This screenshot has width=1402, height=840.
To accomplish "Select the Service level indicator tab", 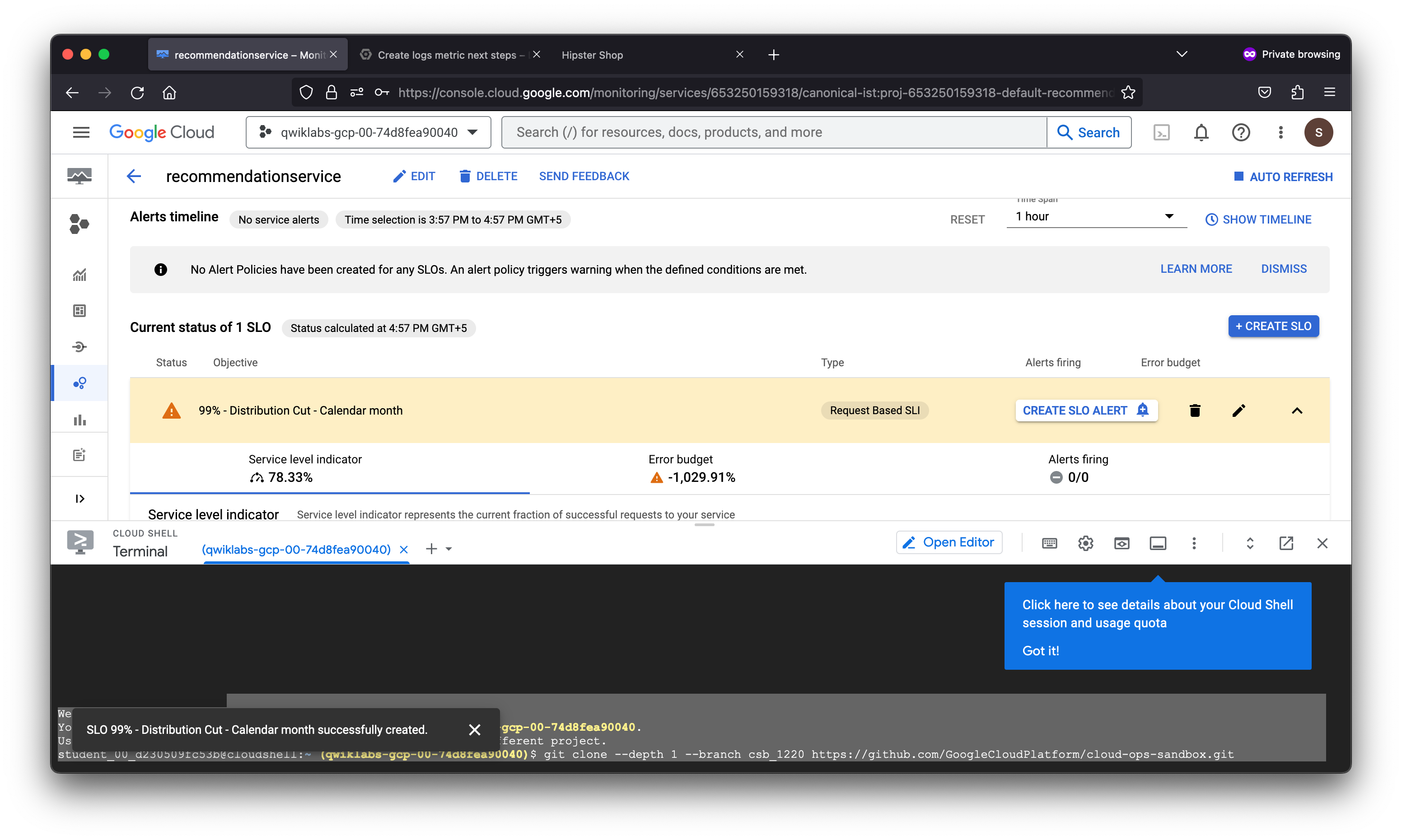I will 330,469.
